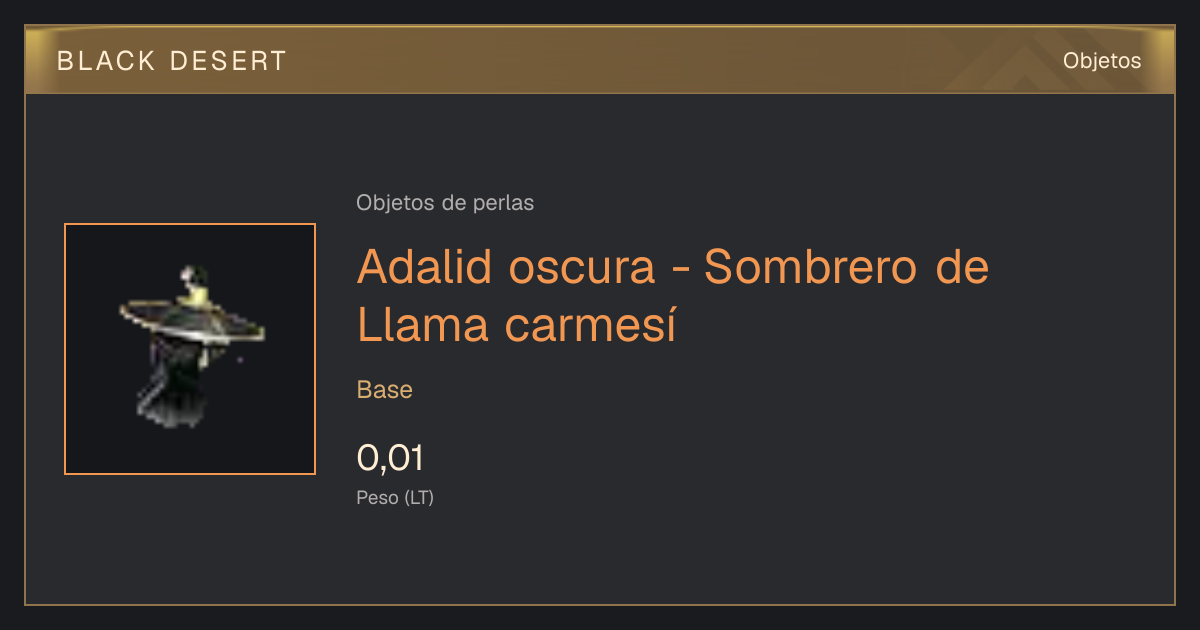Click the word perlas in category line

(x=507, y=203)
